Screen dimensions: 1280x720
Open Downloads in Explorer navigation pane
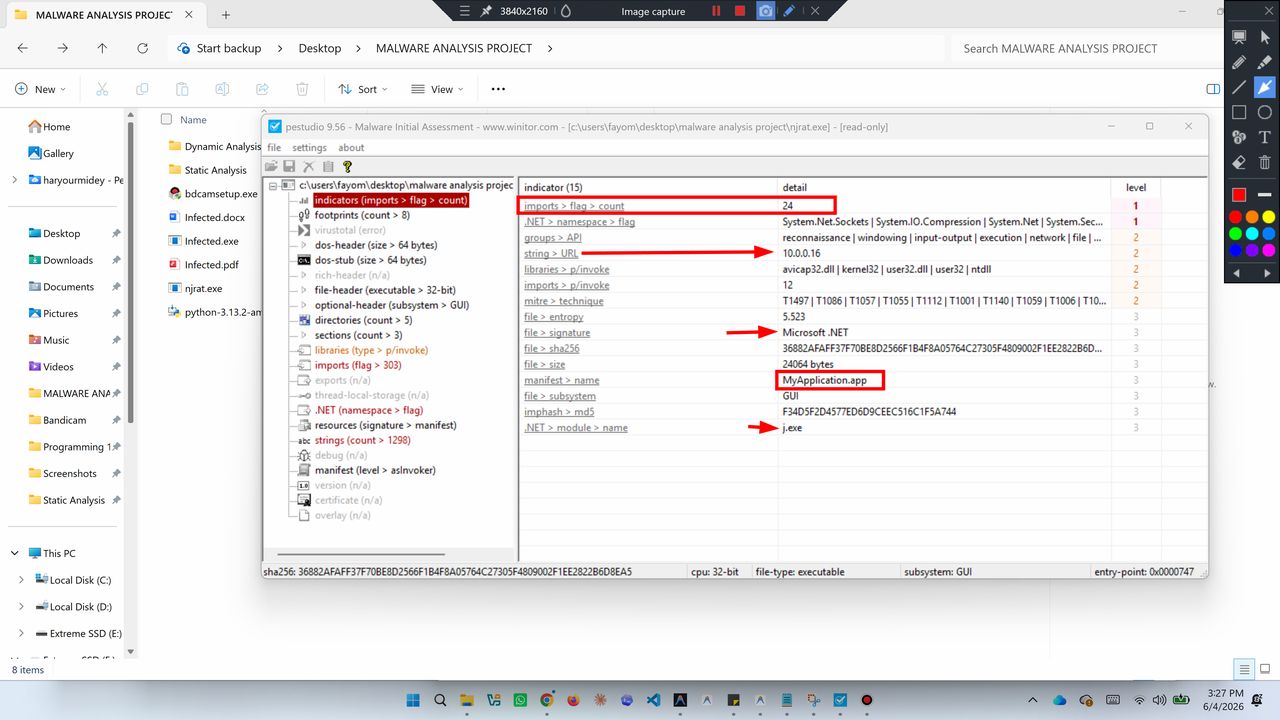pos(67,260)
